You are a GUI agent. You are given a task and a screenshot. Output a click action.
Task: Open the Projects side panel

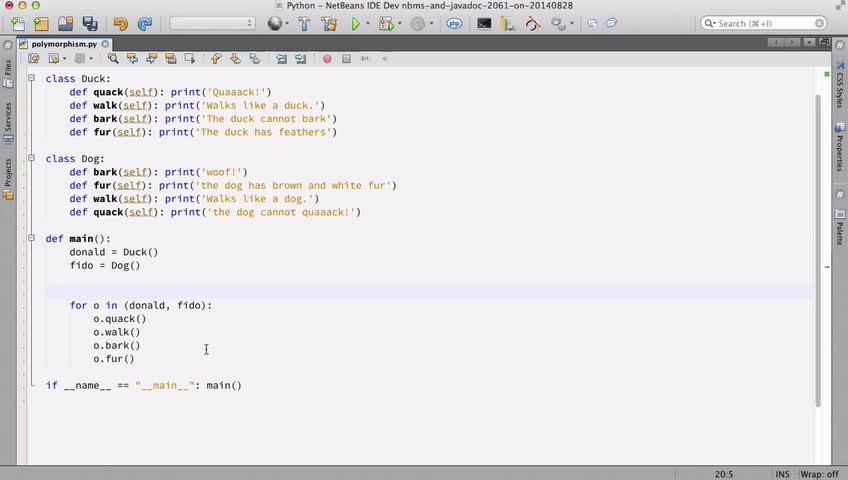coord(8,179)
